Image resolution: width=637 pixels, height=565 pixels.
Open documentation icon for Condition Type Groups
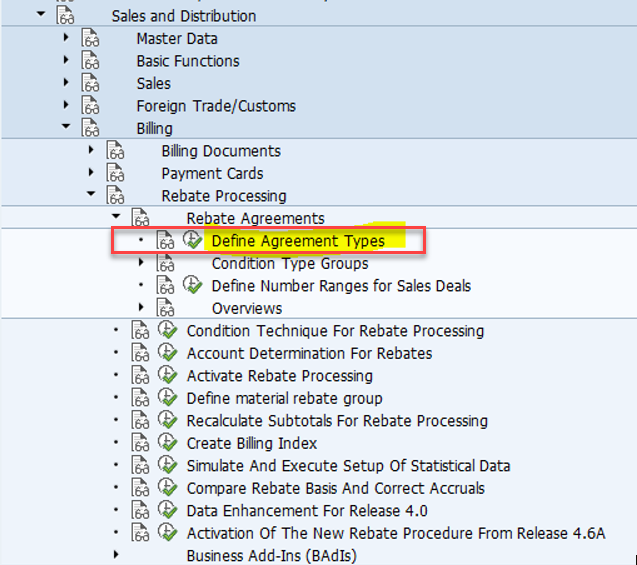pos(166,262)
